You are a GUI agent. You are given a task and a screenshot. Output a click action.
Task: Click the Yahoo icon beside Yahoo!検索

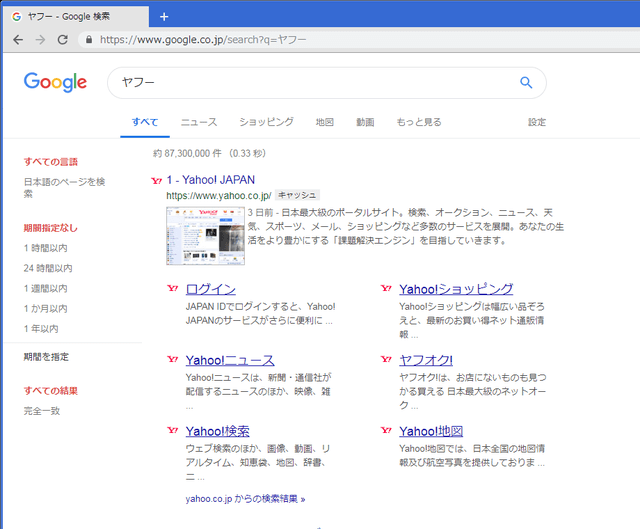coord(173,430)
